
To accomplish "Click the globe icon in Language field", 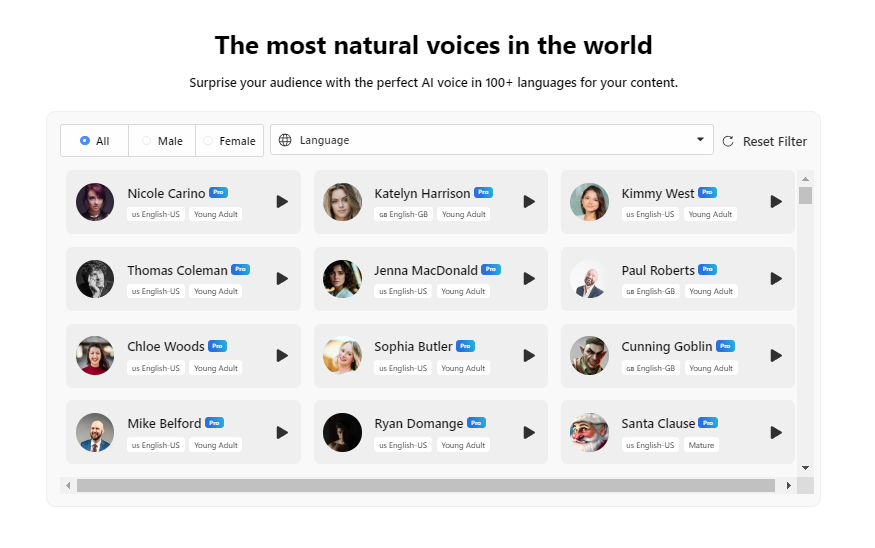I will coord(285,140).
